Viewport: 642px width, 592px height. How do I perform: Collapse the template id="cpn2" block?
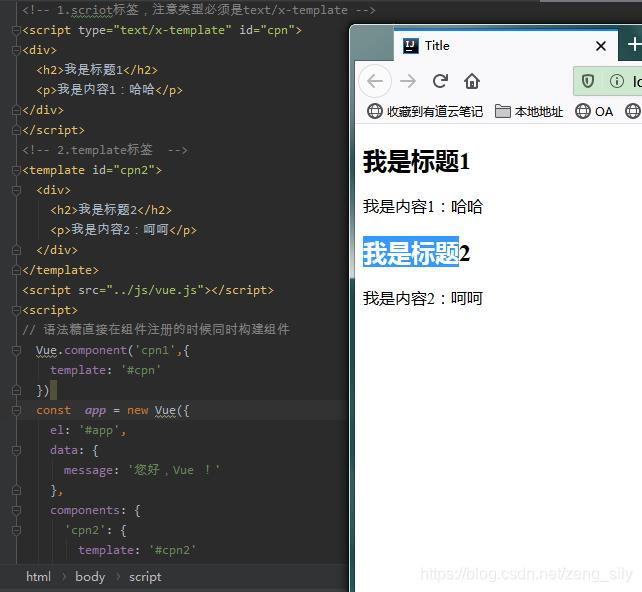click(x=16, y=170)
